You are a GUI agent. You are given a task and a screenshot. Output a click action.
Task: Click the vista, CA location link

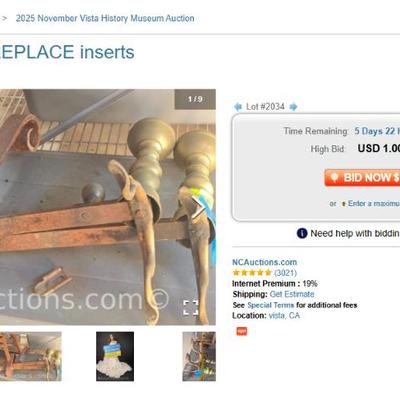[284, 316]
